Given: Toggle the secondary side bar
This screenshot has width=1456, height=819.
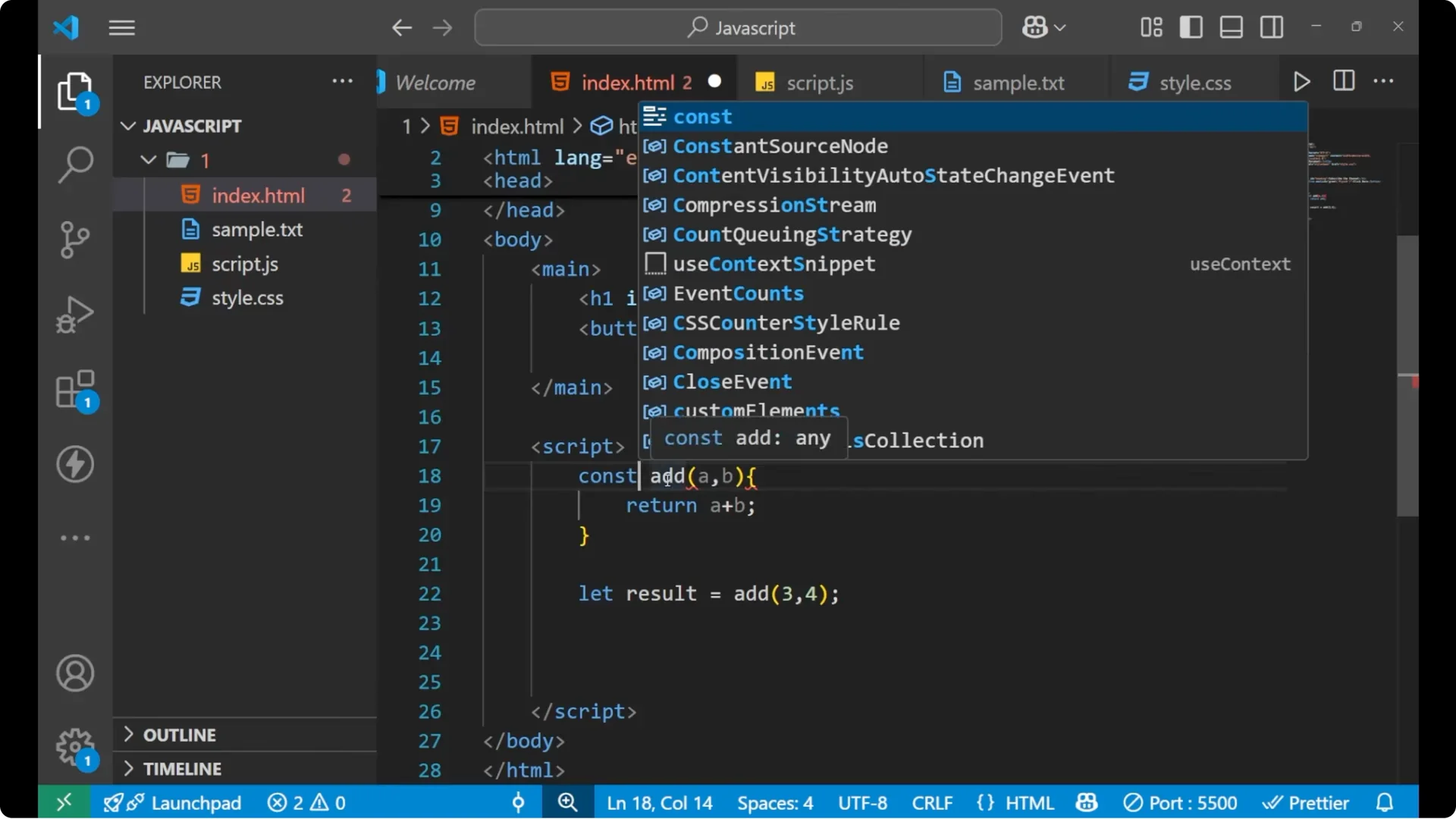Looking at the screenshot, I should pos(1271,27).
